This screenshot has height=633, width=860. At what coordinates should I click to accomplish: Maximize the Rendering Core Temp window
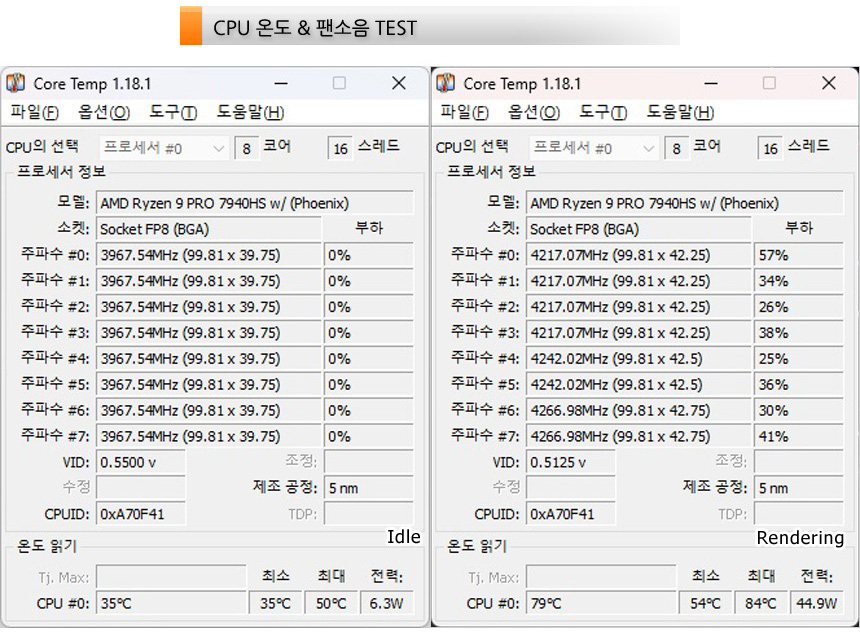(770, 83)
